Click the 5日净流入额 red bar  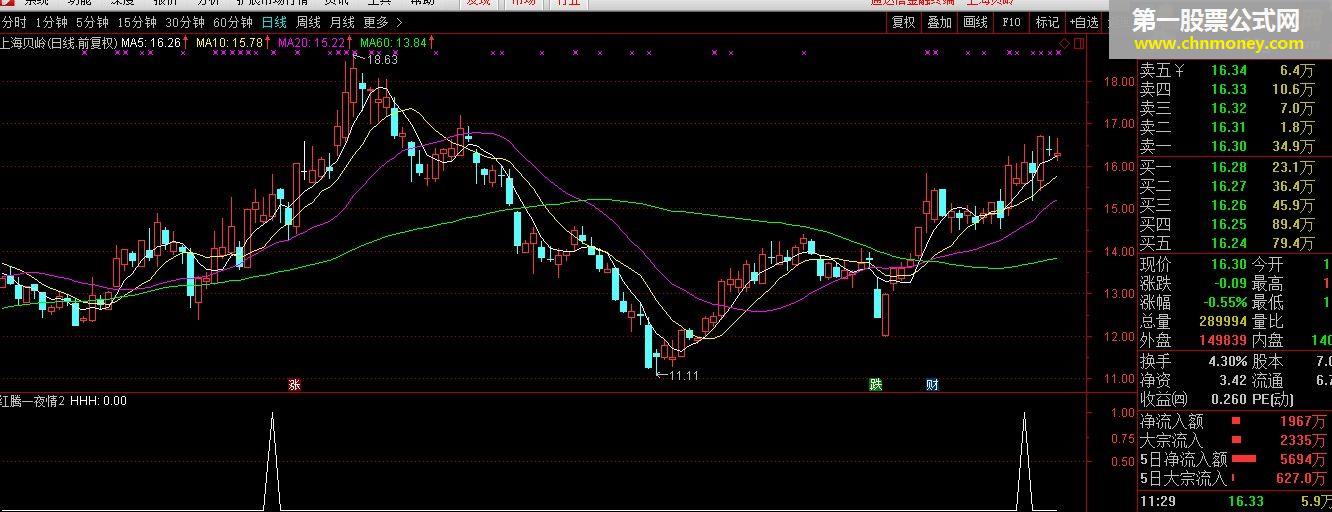click(1243, 460)
